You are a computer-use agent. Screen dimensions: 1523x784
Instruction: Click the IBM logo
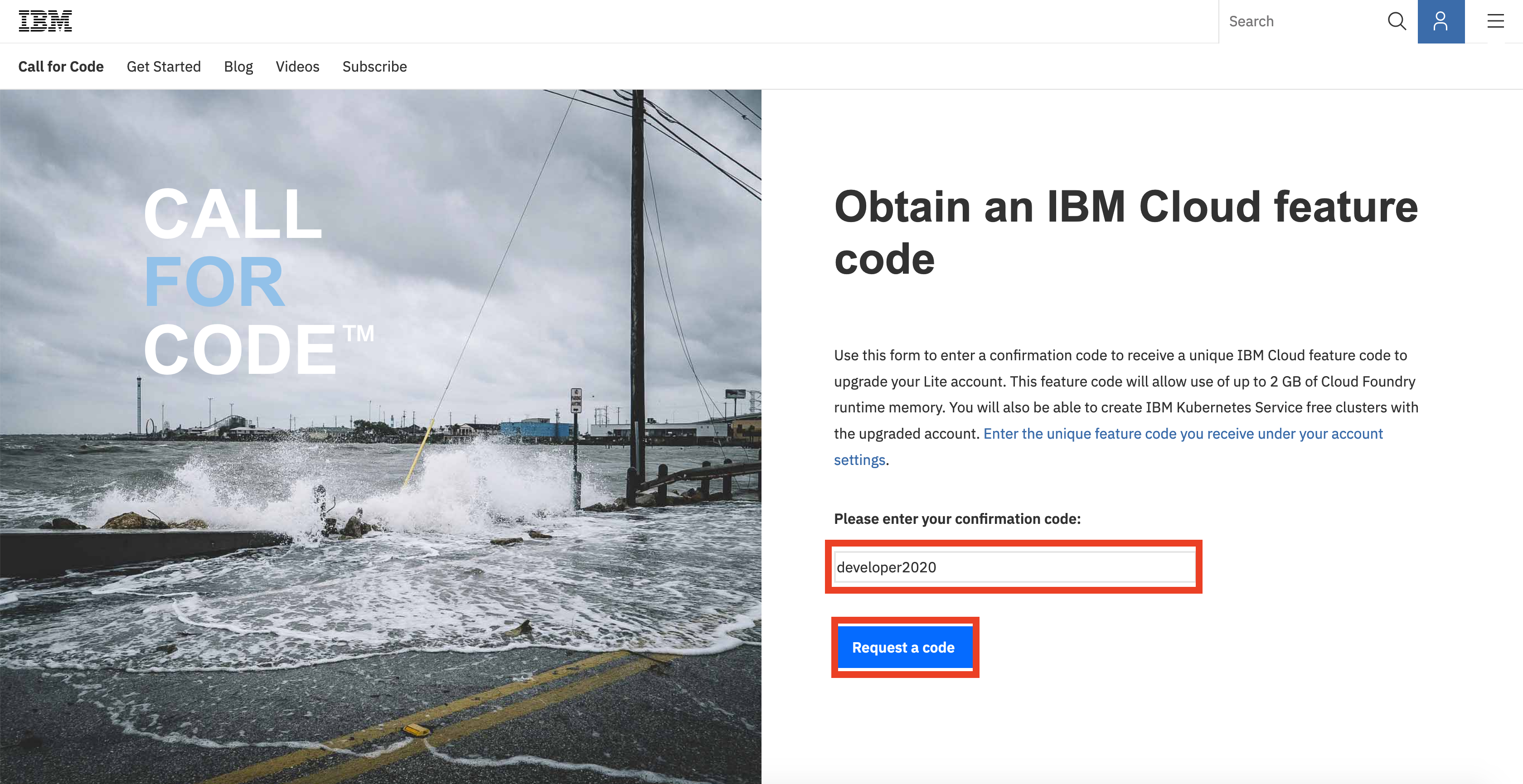coord(45,21)
